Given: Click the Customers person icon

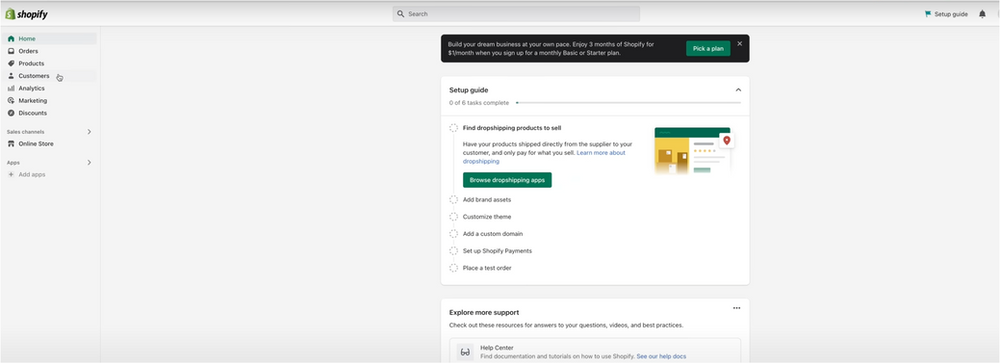Looking at the screenshot, I should pos(11,76).
